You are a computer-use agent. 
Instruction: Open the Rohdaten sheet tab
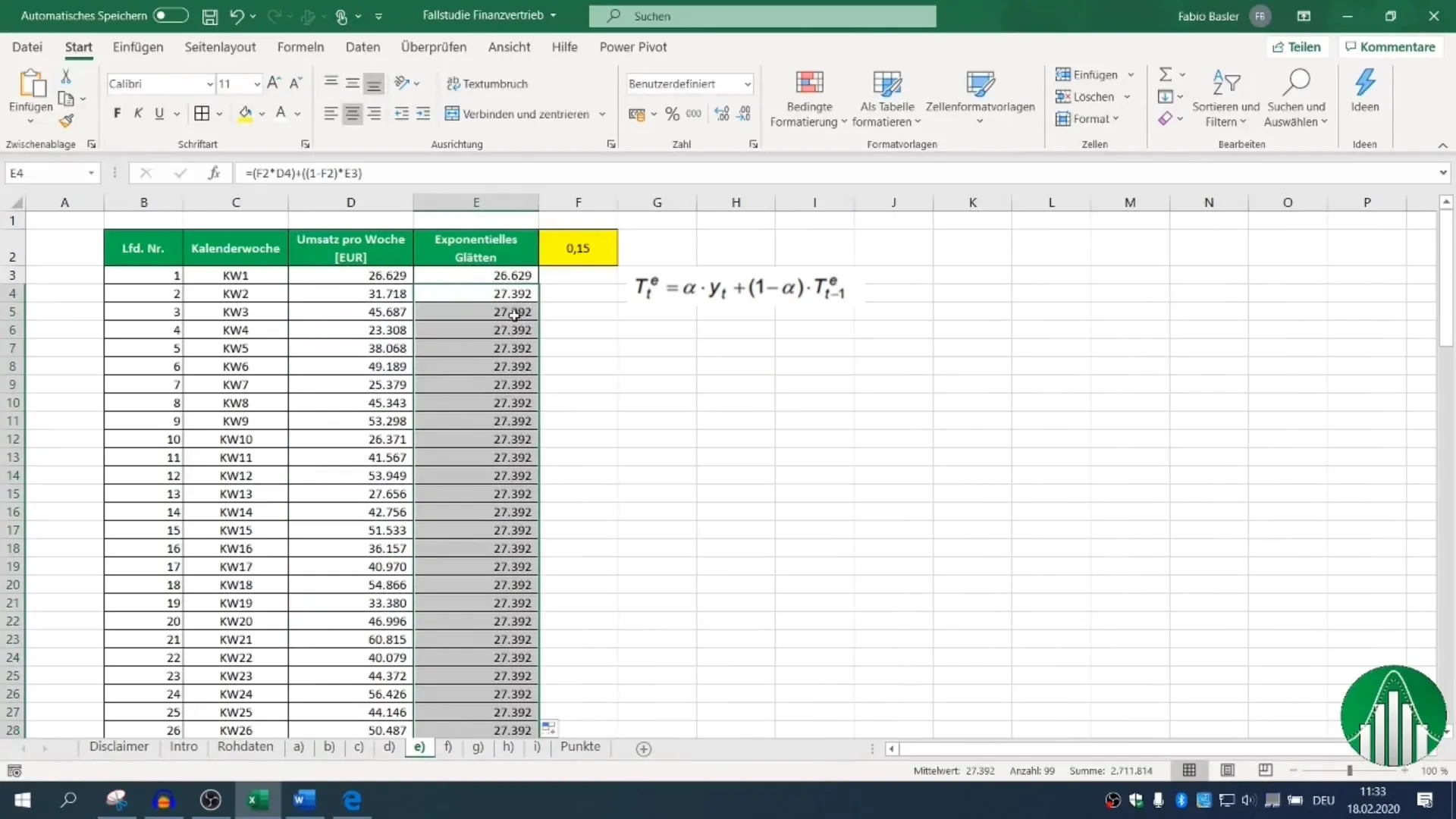click(x=245, y=747)
